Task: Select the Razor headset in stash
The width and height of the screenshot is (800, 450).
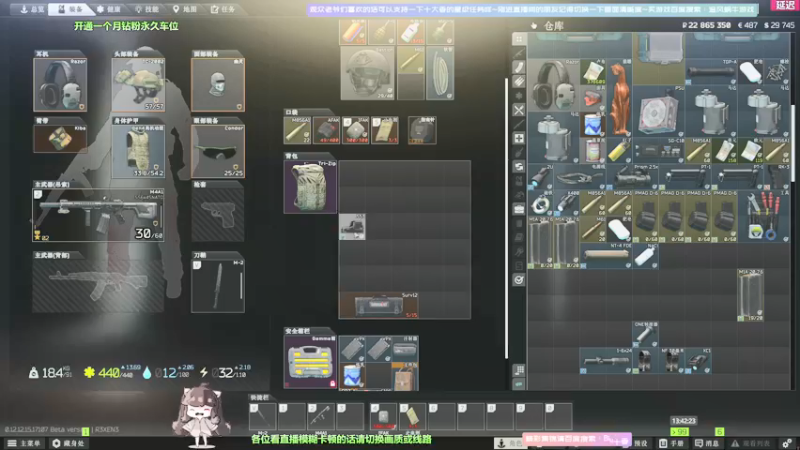Action: point(554,84)
